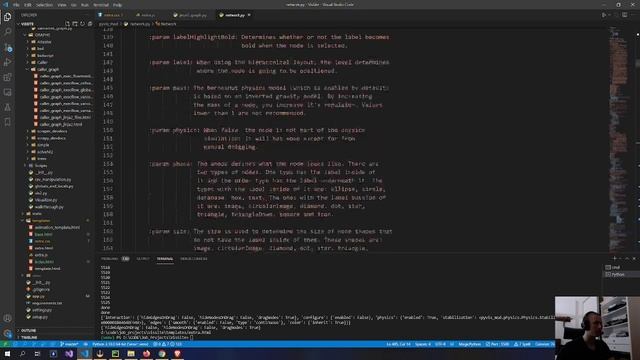Open the Run menu
The image size is (640, 360).
[x=84, y=5]
